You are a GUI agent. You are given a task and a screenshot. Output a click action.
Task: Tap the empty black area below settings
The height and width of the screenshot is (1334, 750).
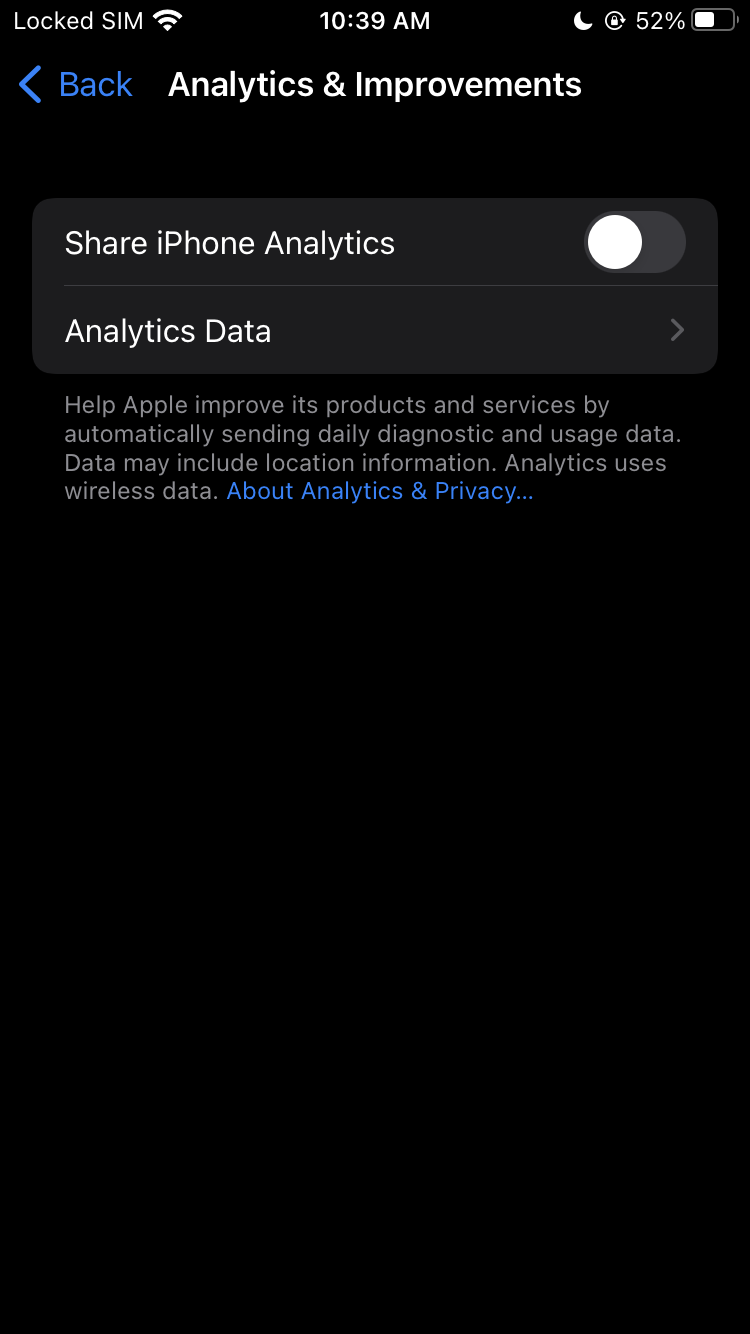pyautogui.click(x=375, y=900)
